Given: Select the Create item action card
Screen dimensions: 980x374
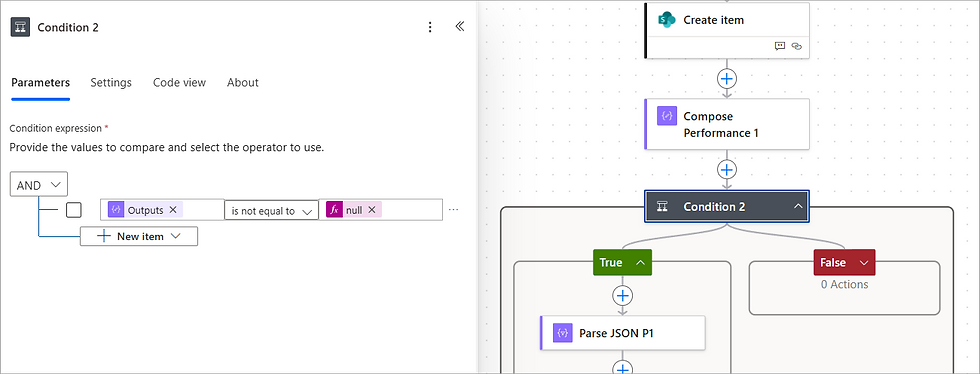Looking at the screenshot, I should pos(727,30).
